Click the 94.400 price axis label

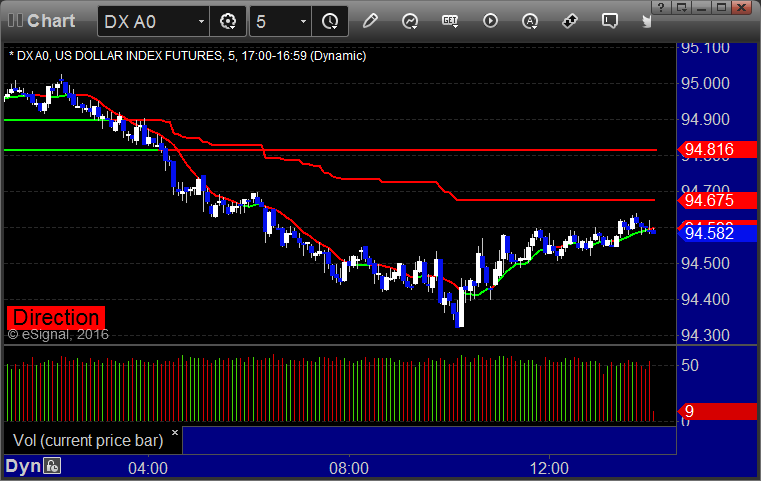705,299
